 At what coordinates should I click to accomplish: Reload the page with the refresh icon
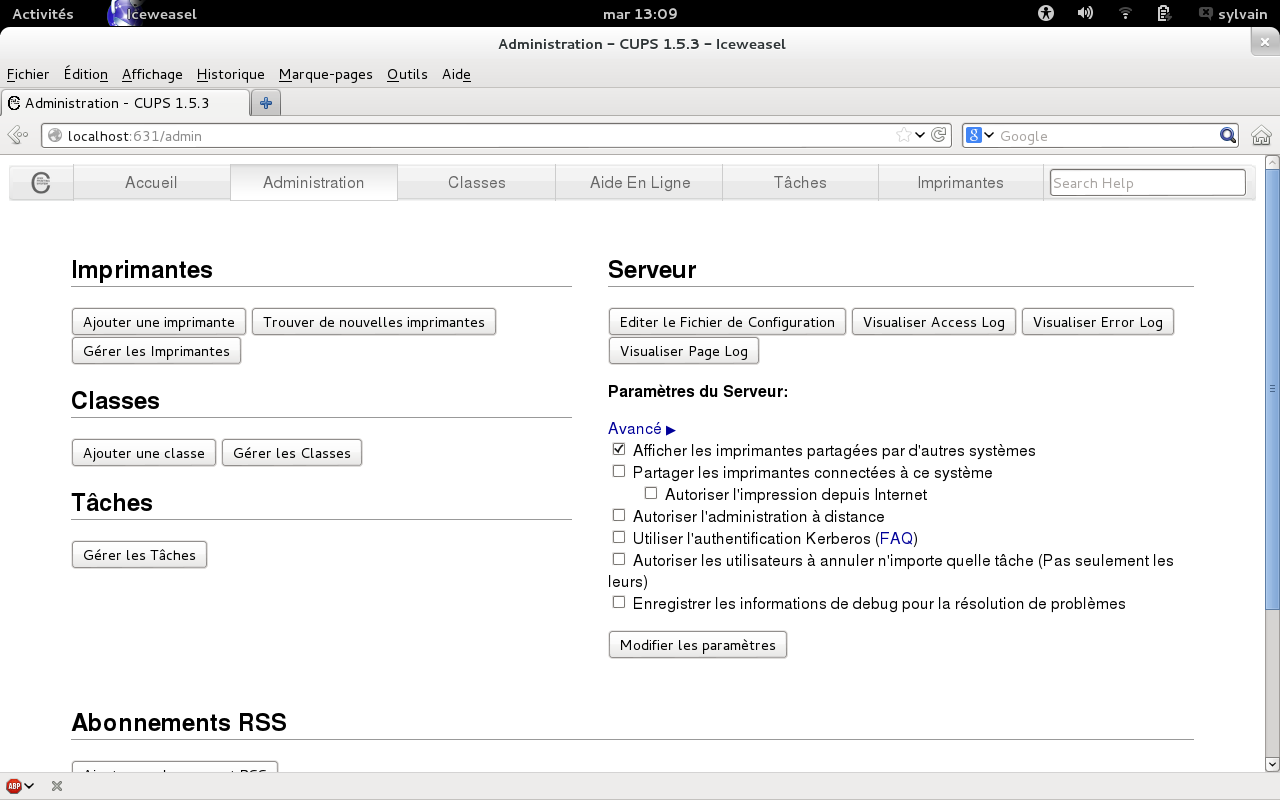tap(939, 136)
